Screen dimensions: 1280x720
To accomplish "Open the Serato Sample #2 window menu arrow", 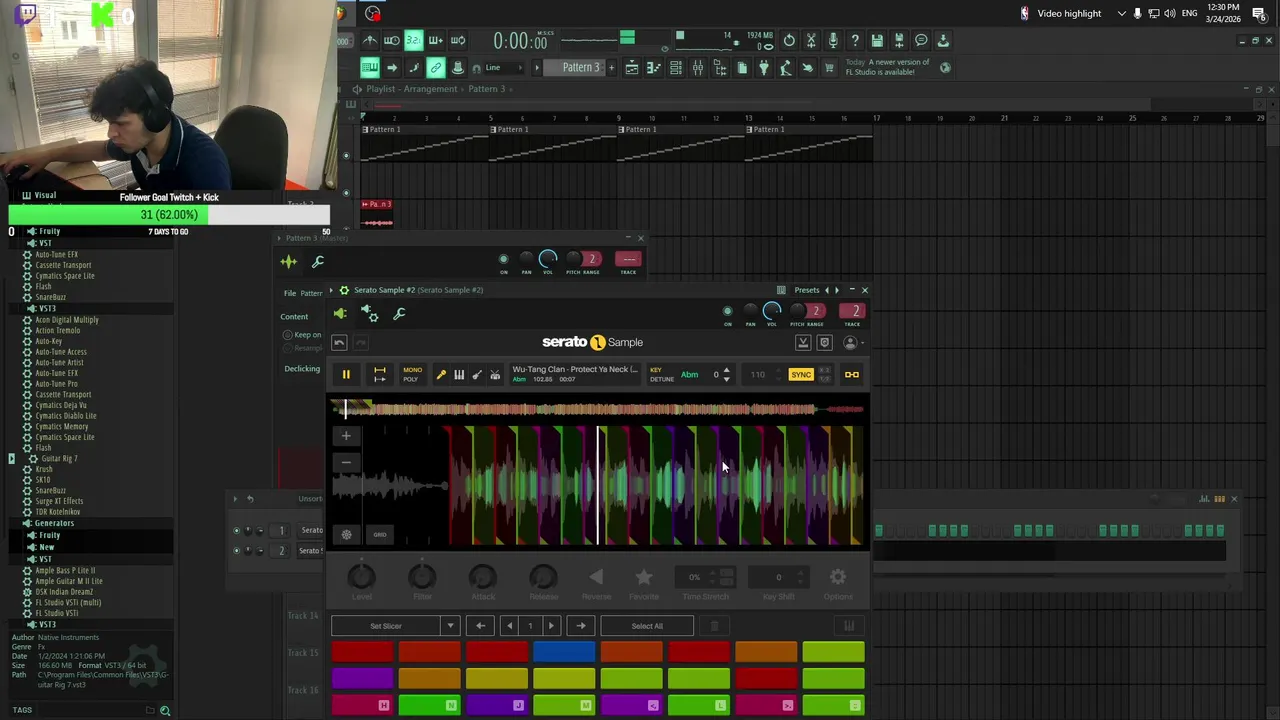I will pos(331,290).
